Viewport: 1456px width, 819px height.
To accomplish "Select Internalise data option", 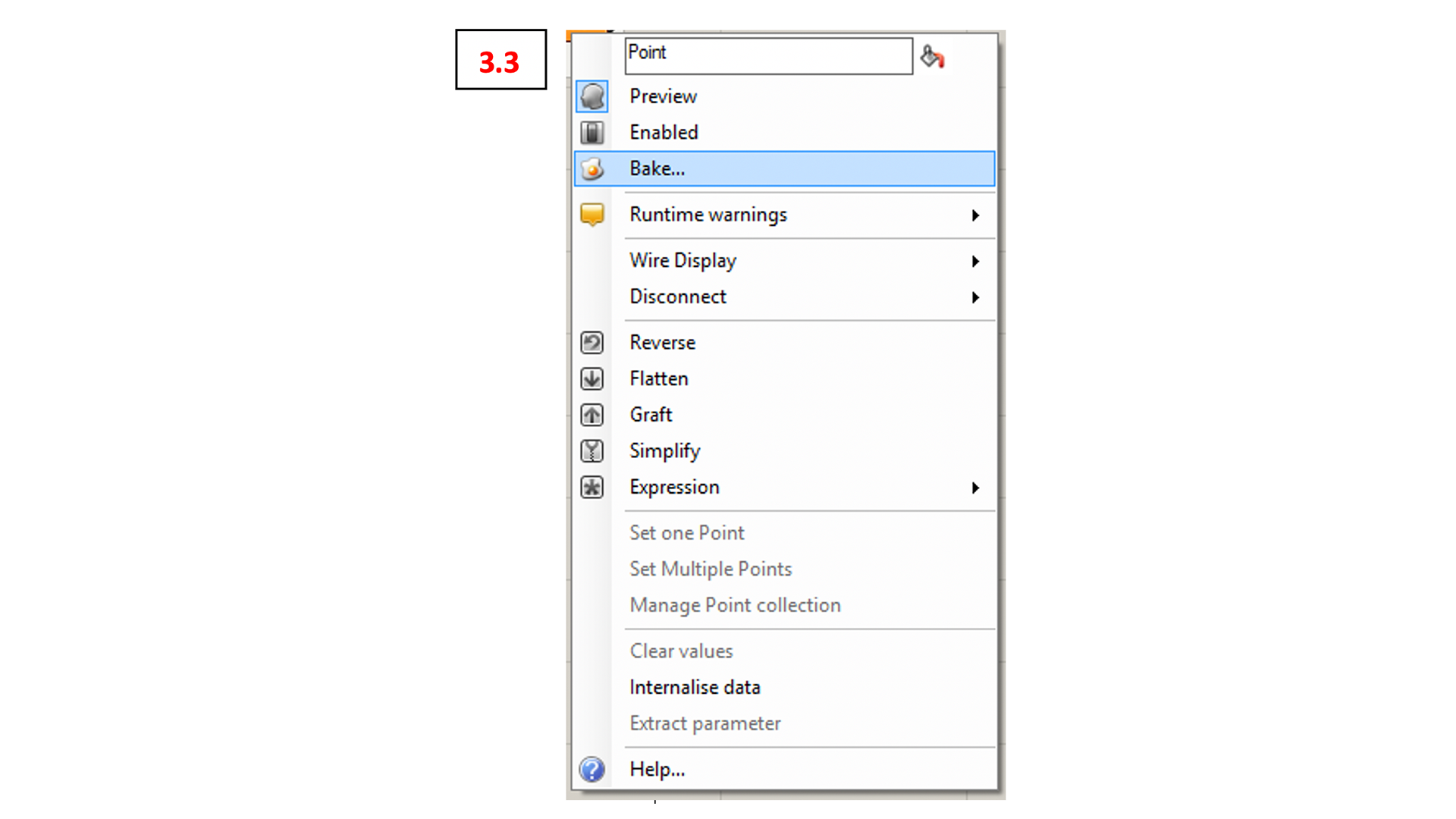I will [x=694, y=687].
